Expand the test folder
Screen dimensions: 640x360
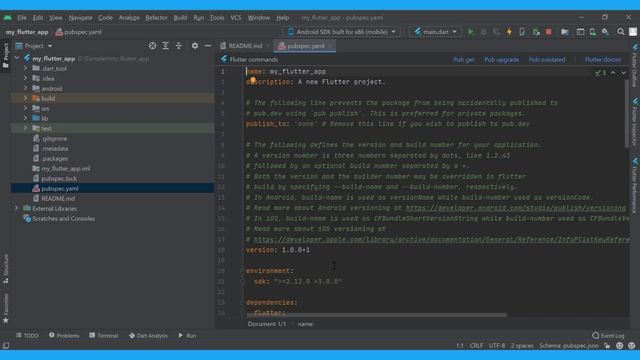tap(25, 128)
